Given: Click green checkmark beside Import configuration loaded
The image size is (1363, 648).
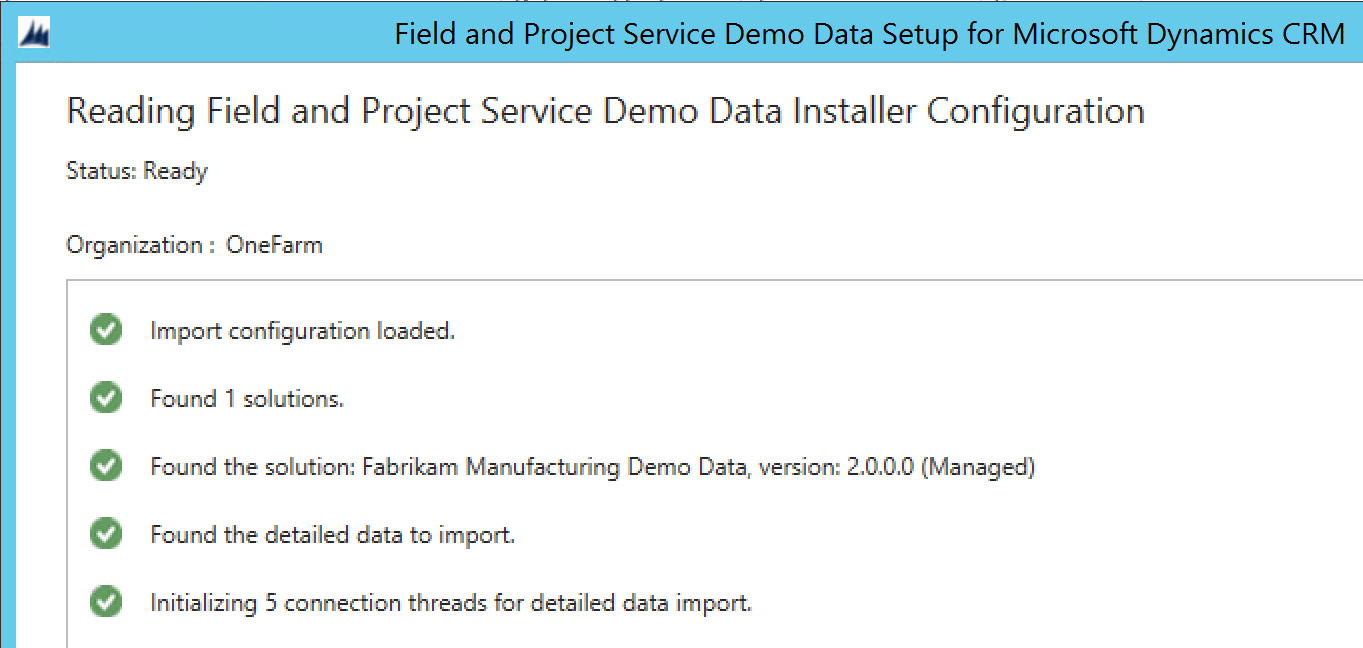Looking at the screenshot, I should point(105,330).
